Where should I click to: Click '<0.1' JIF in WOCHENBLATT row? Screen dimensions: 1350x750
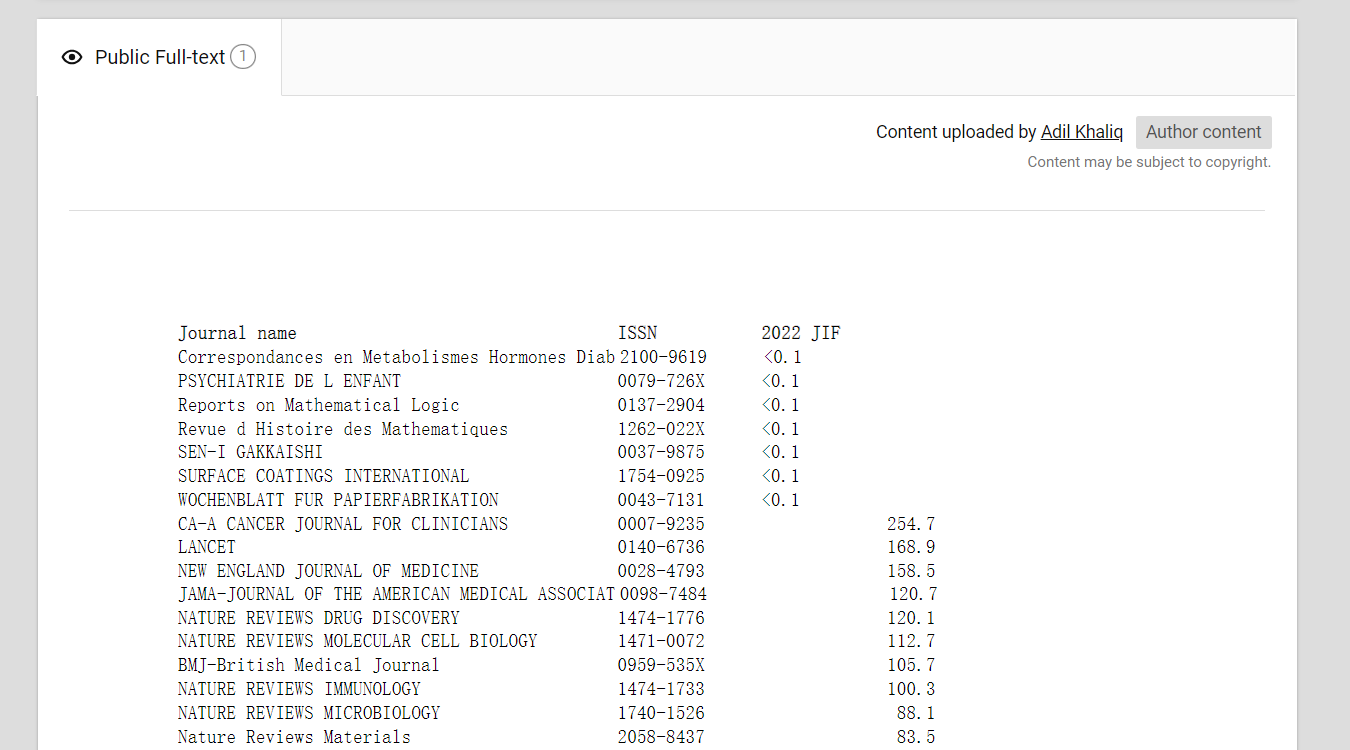(x=780, y=500)
